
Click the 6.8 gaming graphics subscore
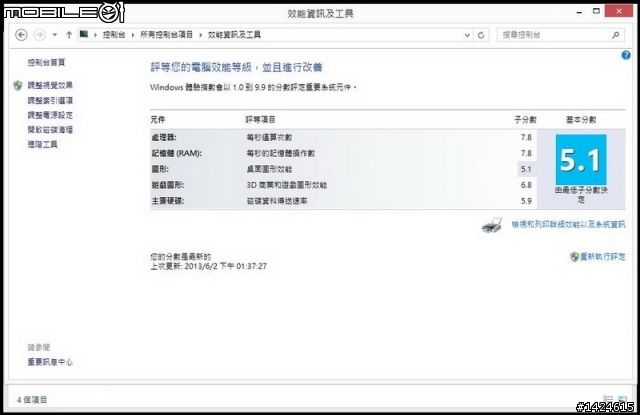click(x=526, y=185)
